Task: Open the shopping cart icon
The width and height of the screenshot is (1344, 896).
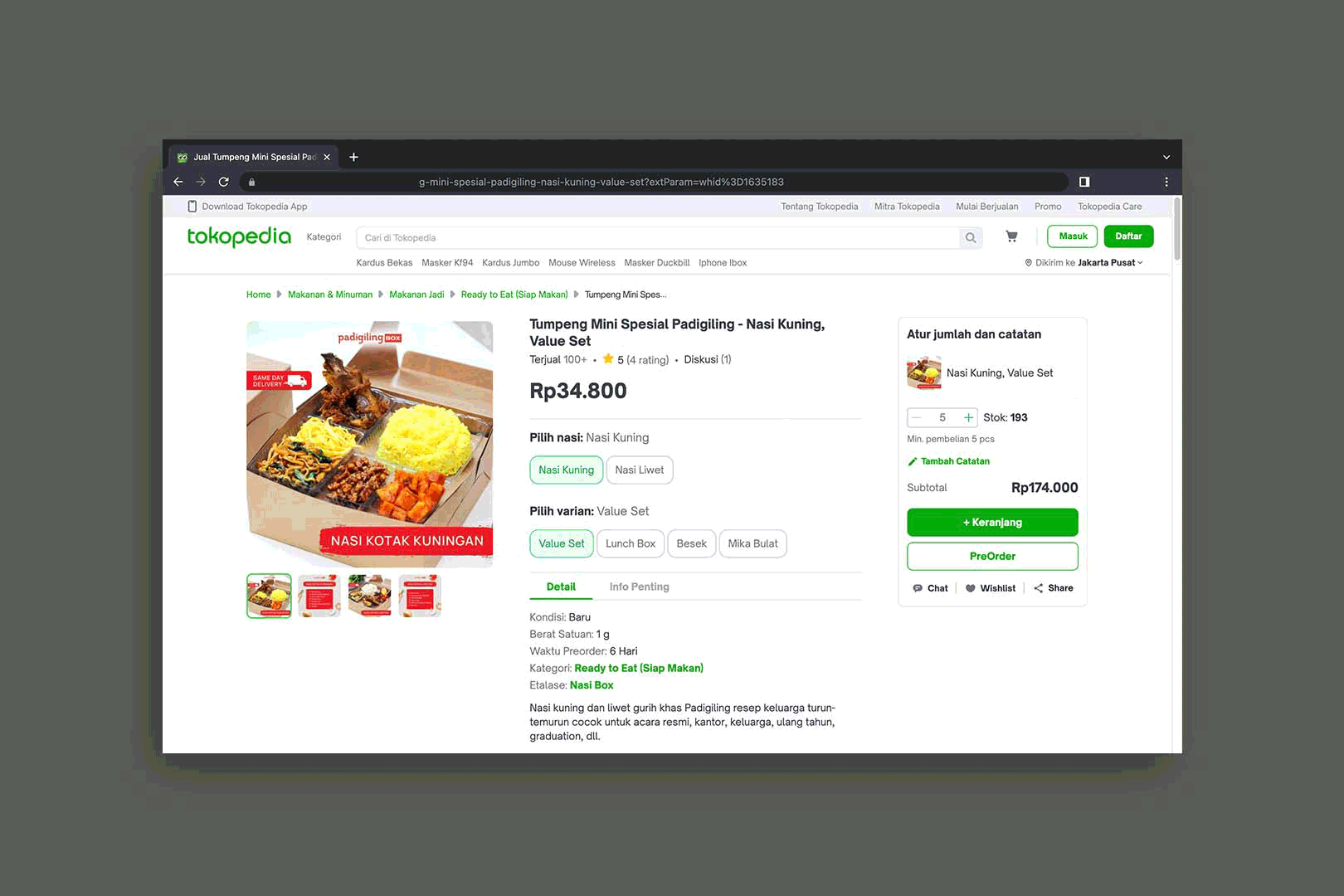Action: click(1011, 236)
